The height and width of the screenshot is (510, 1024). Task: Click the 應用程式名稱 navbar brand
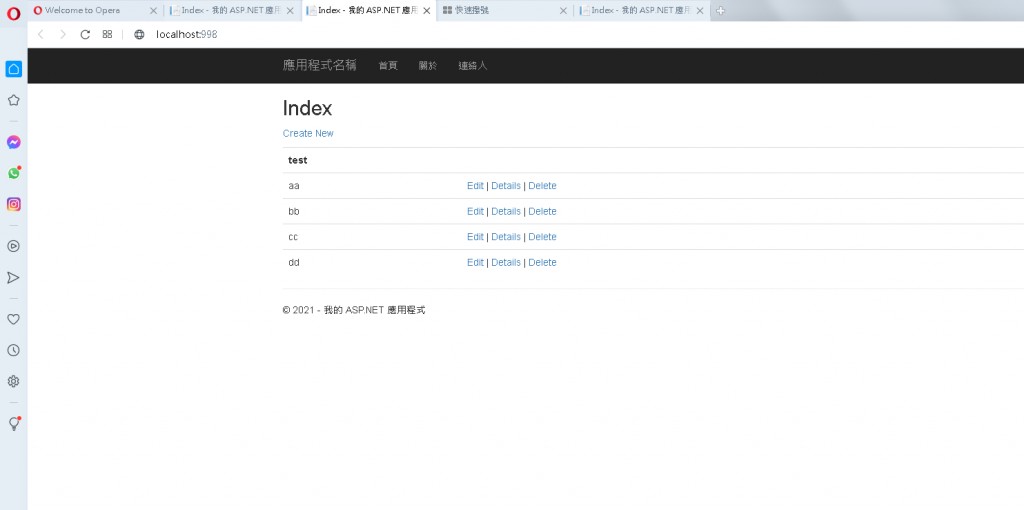pos(319,65)
